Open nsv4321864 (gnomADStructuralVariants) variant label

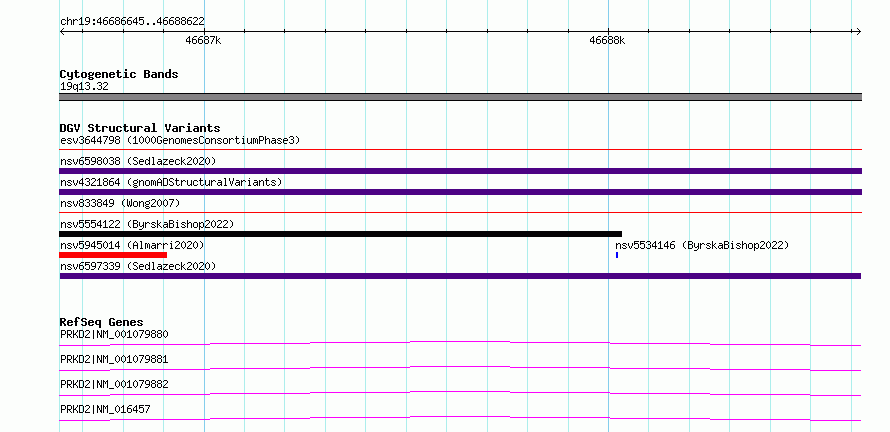(x=171, y=182)
